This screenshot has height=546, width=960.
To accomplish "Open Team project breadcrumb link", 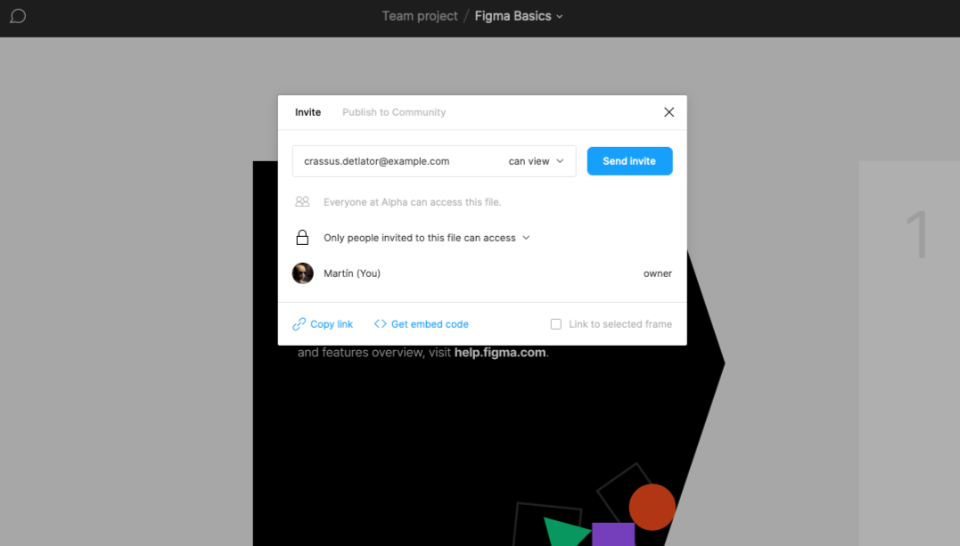I will point(419,16).
